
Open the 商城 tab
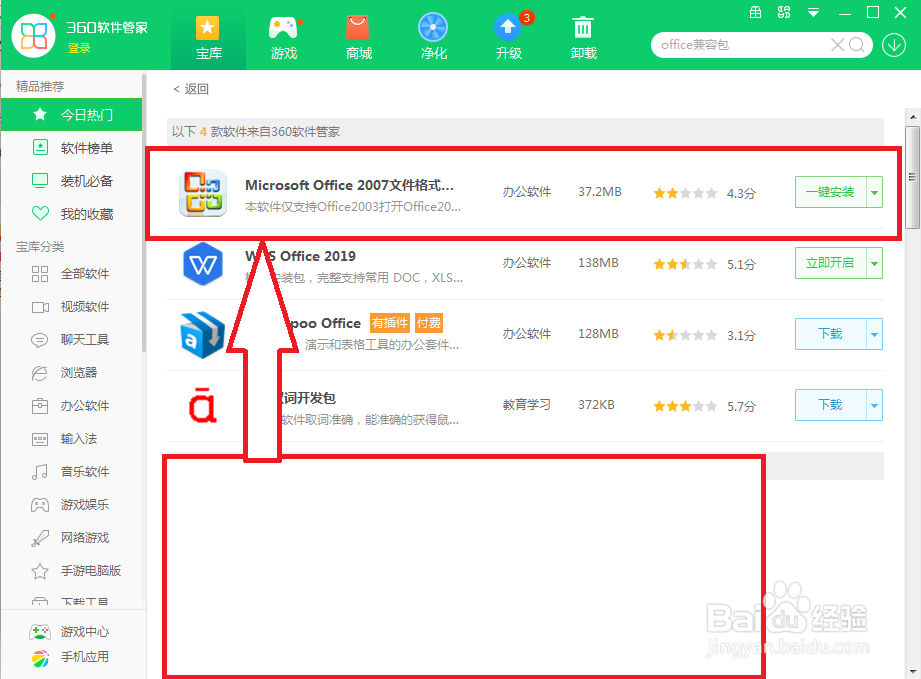tap(358, 38)
